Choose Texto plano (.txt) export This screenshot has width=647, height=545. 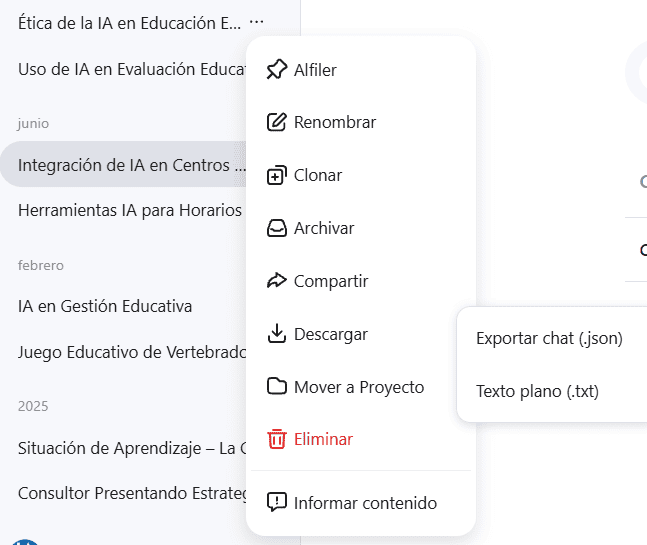537,391
